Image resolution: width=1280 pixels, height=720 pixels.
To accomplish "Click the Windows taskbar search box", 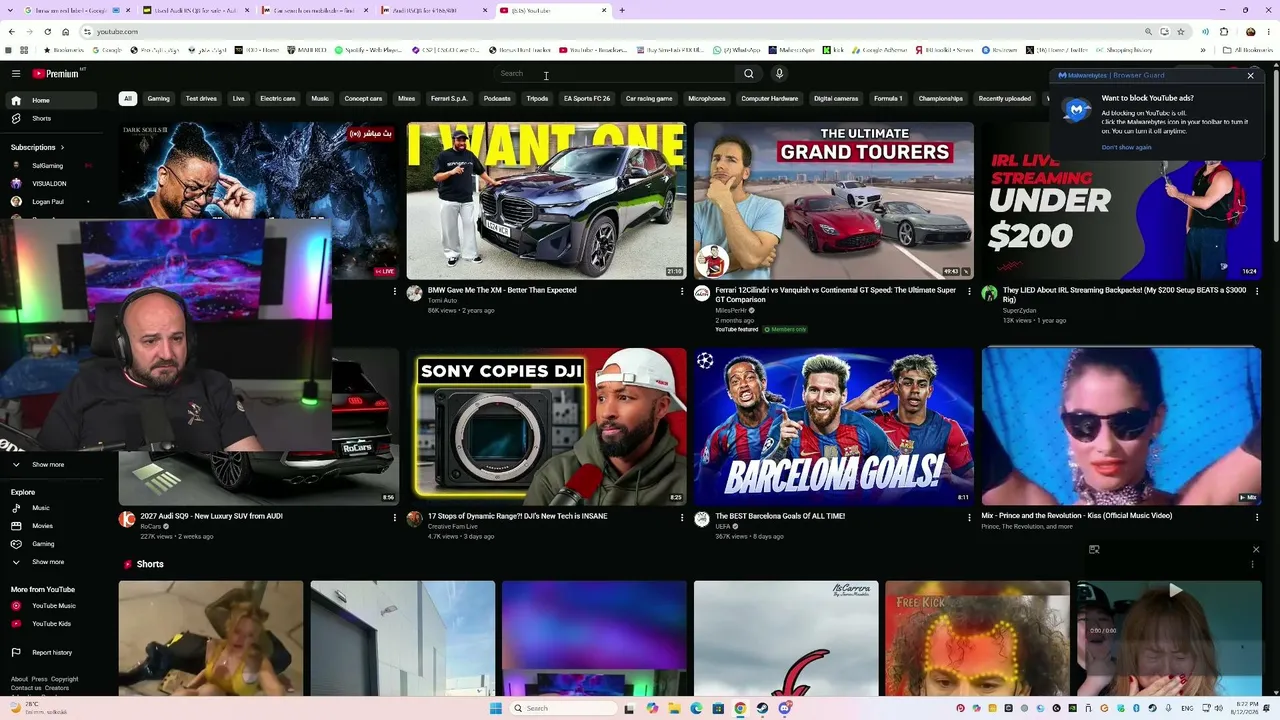I will pyautogui.click(x=563, y=708).
